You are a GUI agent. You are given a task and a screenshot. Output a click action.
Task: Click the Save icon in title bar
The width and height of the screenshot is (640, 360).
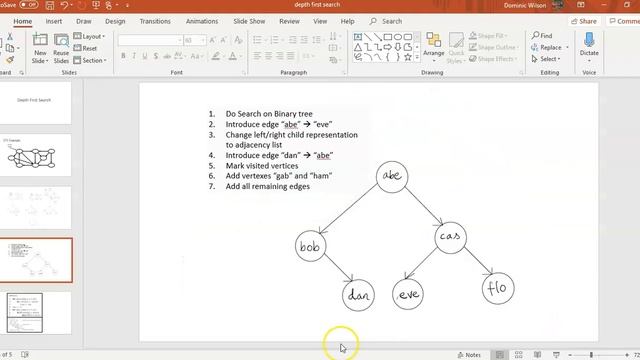pyautogui.click(x=50, y=5)
